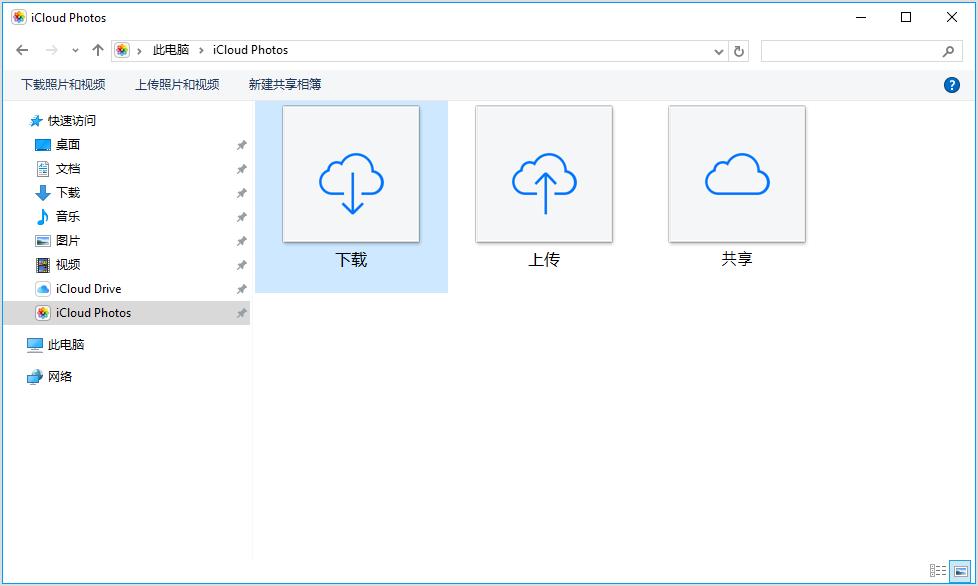The image size is (978, 586).
Task: Select the 上传 cloud upload icon
Action: click(543, 173)
